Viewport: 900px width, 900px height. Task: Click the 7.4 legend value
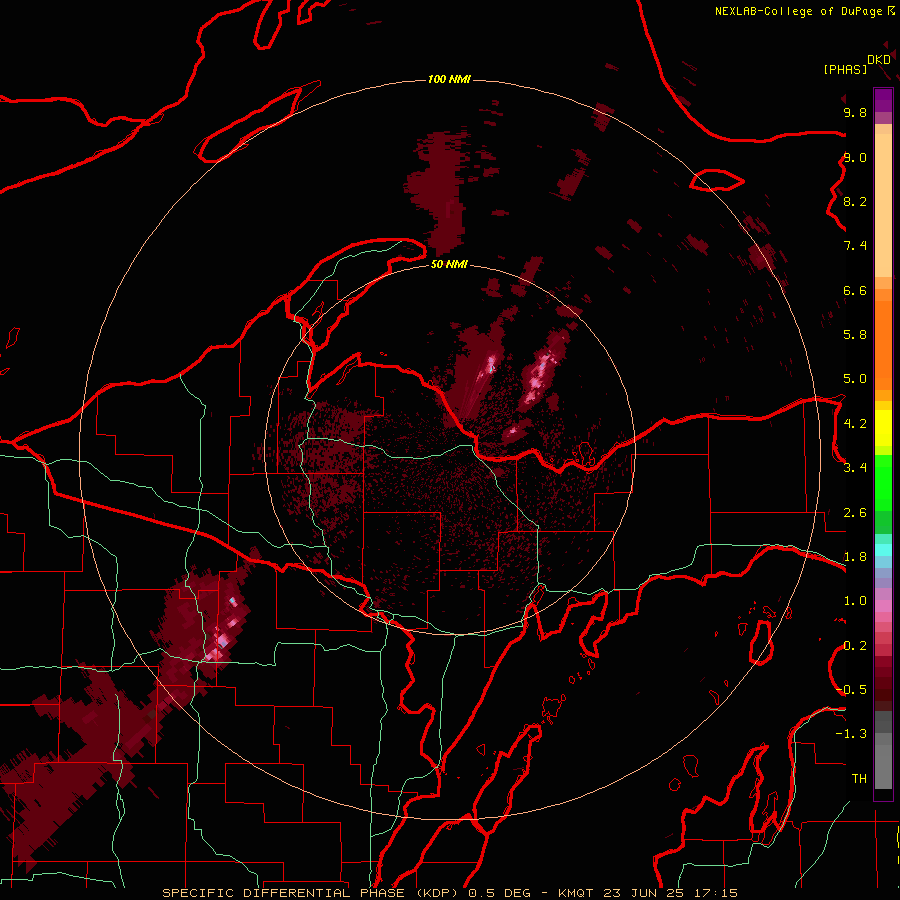(855, 246)
